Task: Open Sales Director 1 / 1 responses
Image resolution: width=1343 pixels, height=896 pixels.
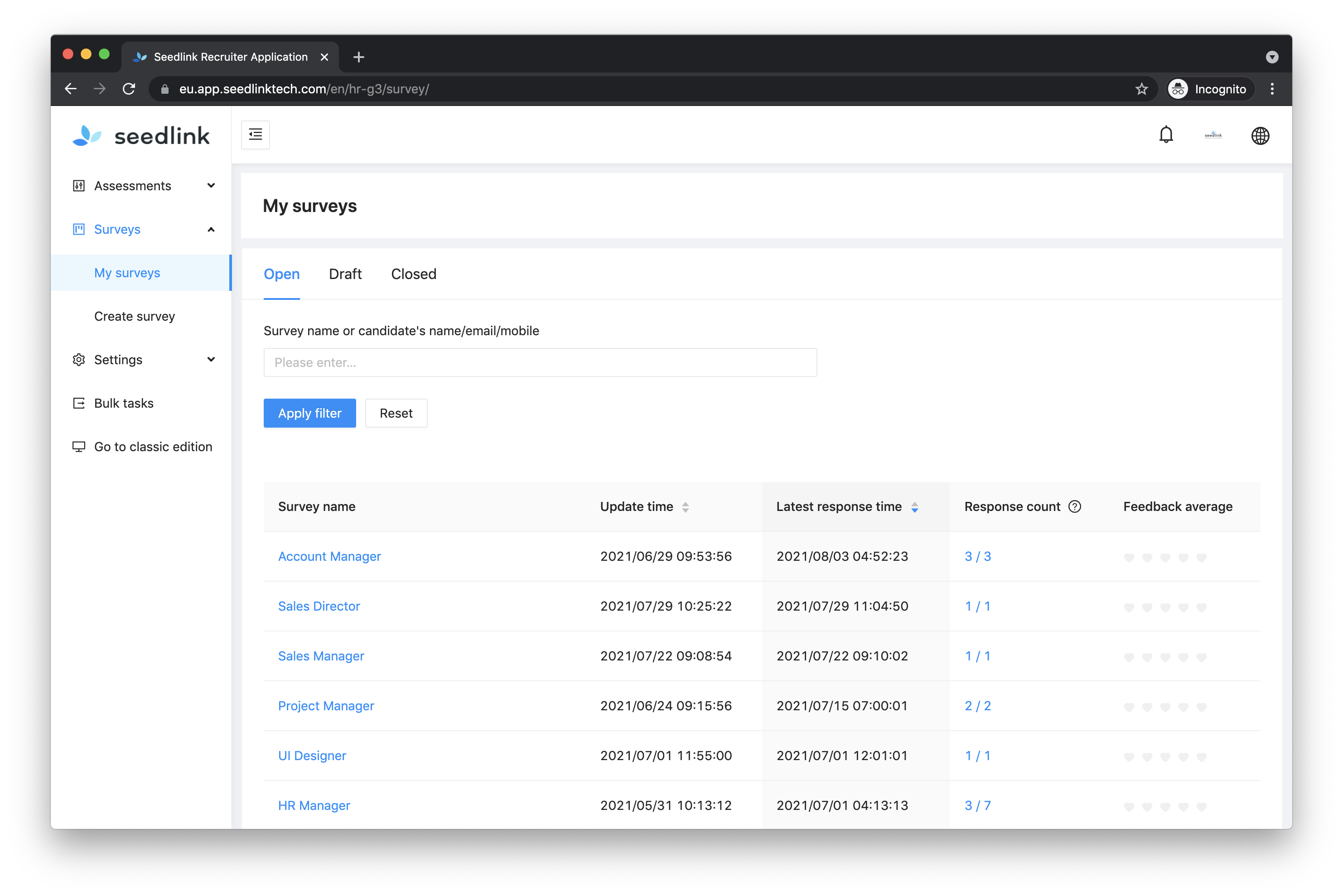Action: coord(977,606)
